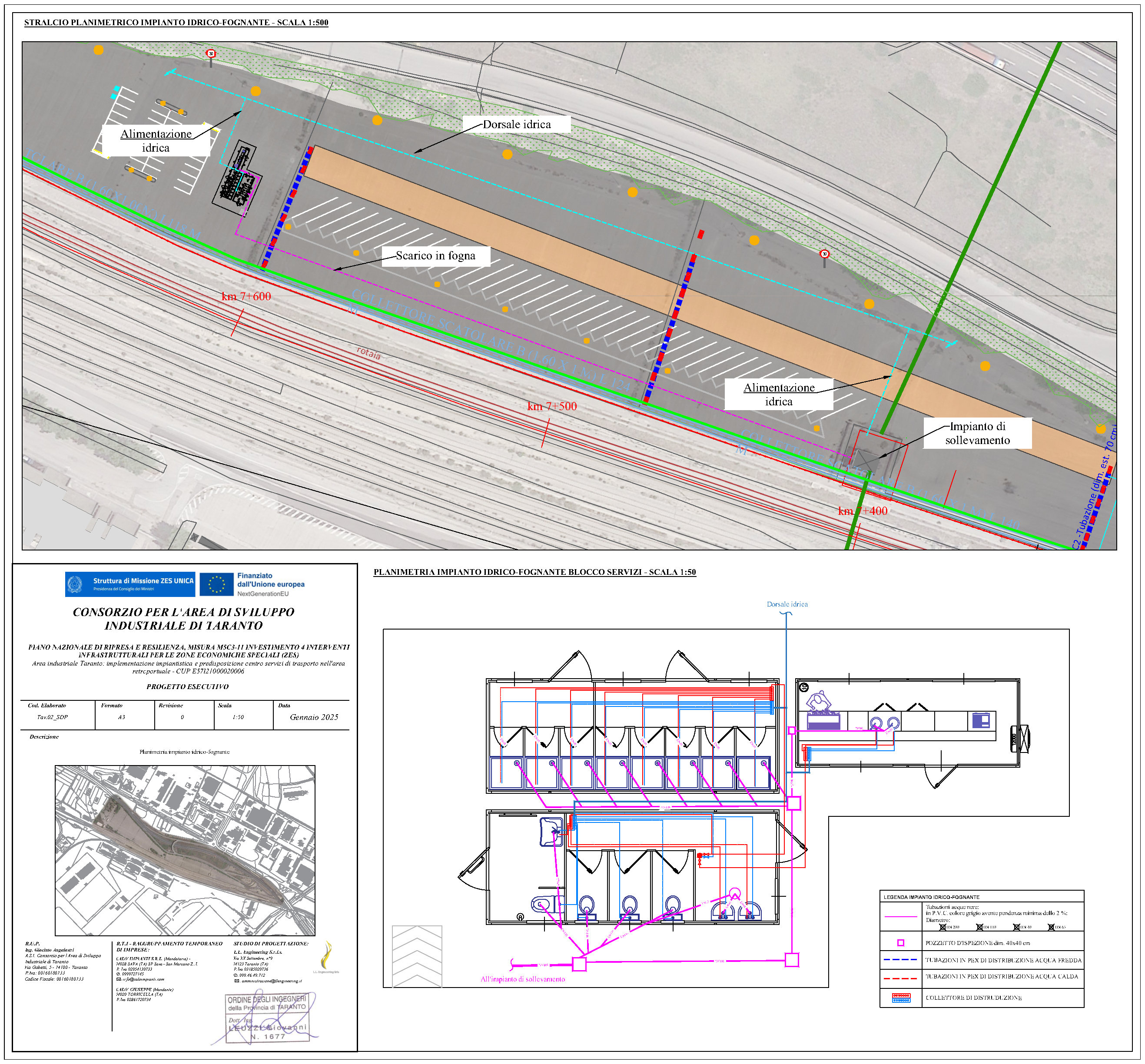Click the DN 40 crossed box symbol
The image size is (1145, 1064).
[1016, 927]
